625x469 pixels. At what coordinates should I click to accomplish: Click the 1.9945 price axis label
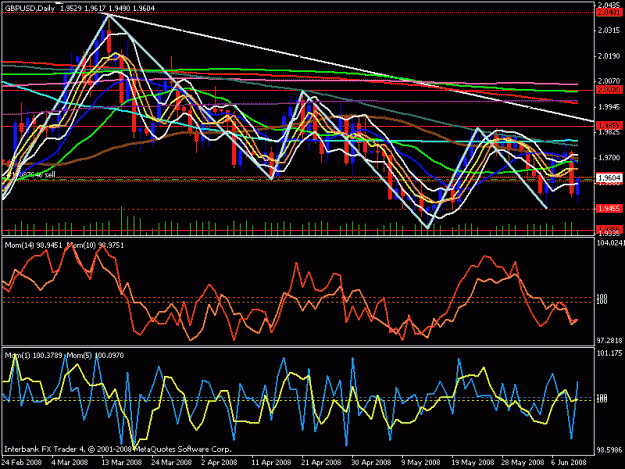coord(609,107)
